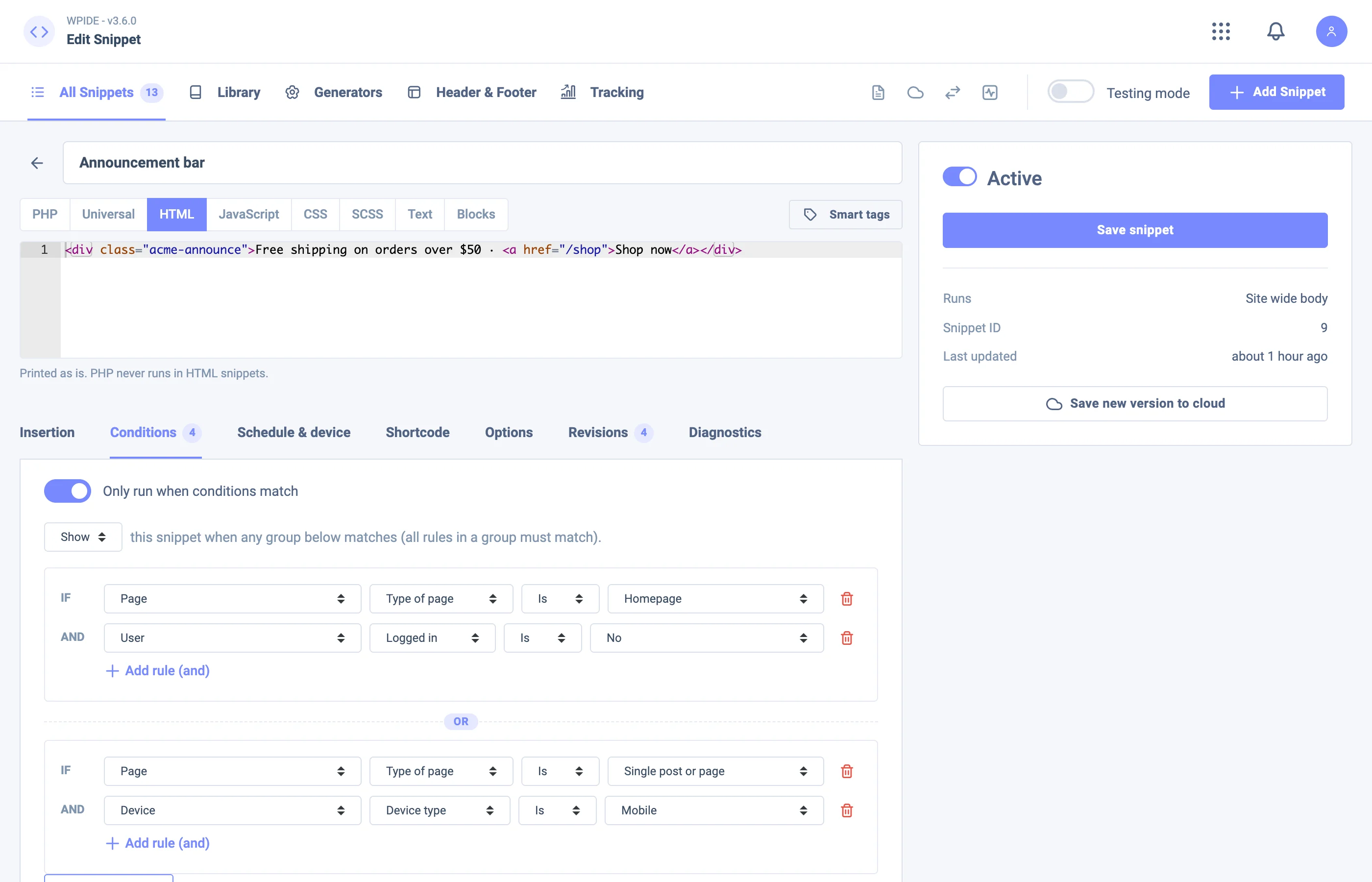Screen dimensions: 1372x882
Task: Go back using the left arrow icon
Action: [37, 163]
